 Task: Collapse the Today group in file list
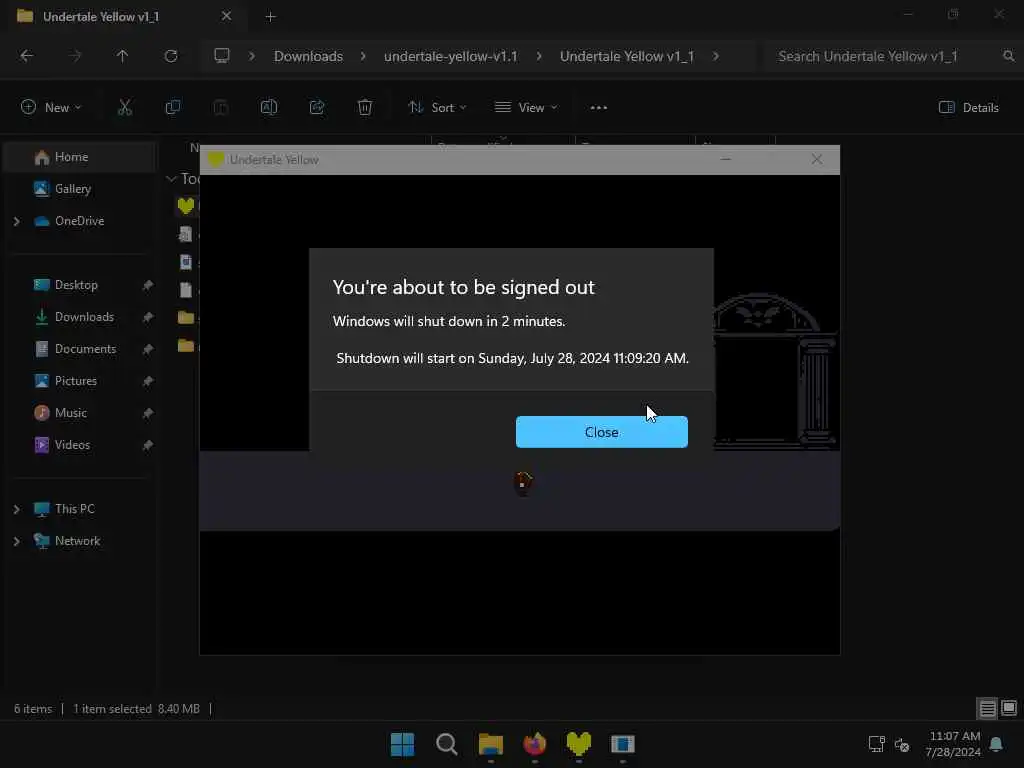point(171,178)
